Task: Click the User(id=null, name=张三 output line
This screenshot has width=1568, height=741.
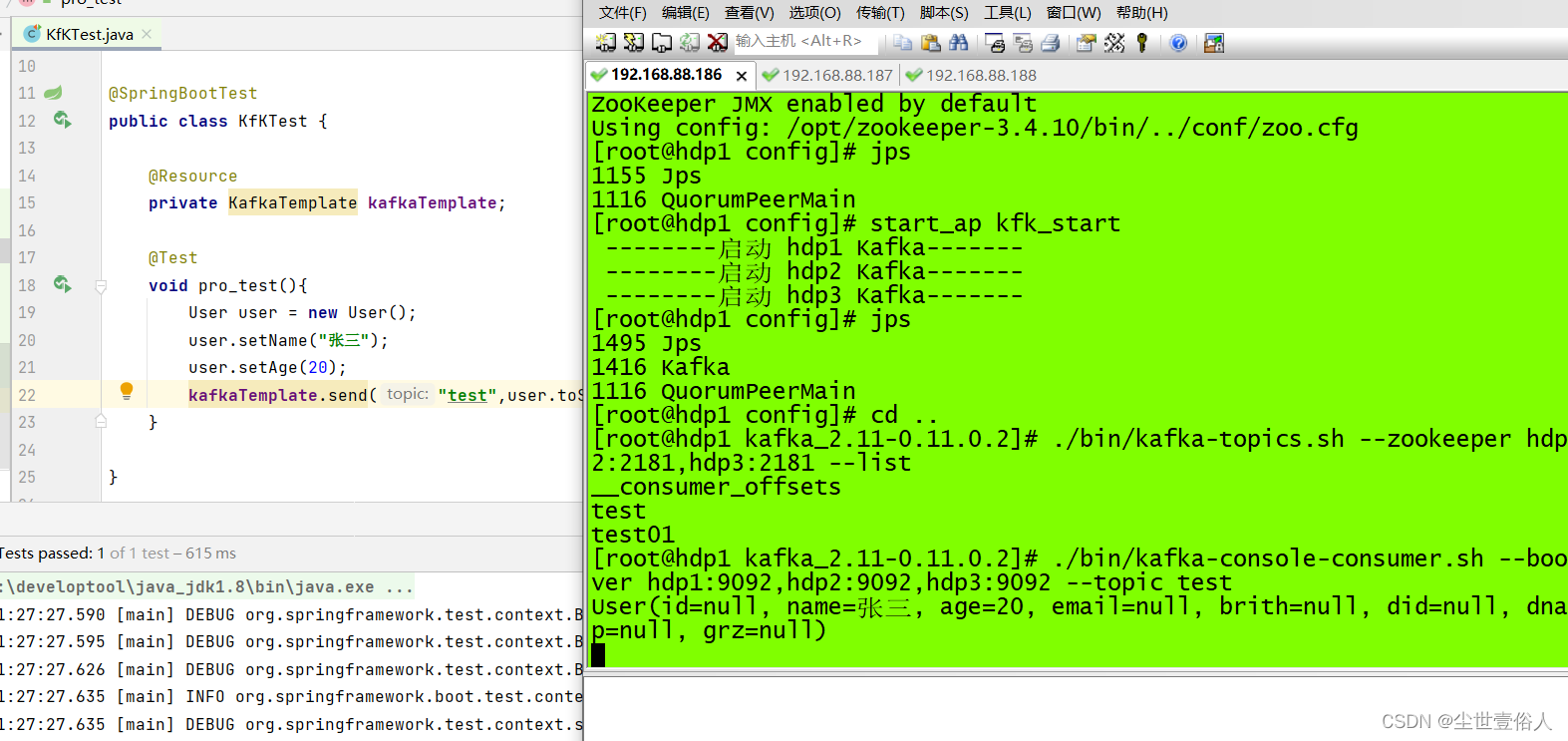Action: pyautogui.click(x=1079, y=606)
